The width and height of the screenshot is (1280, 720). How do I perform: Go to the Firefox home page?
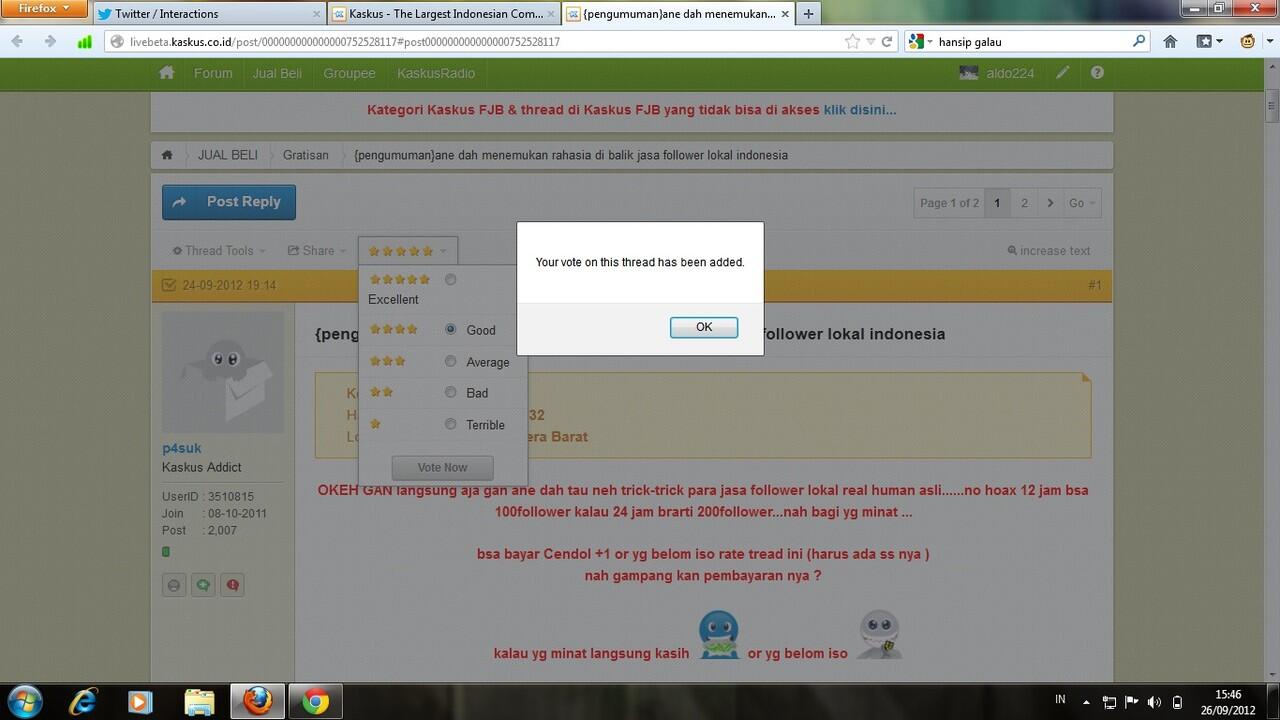tap(1170, 42)
